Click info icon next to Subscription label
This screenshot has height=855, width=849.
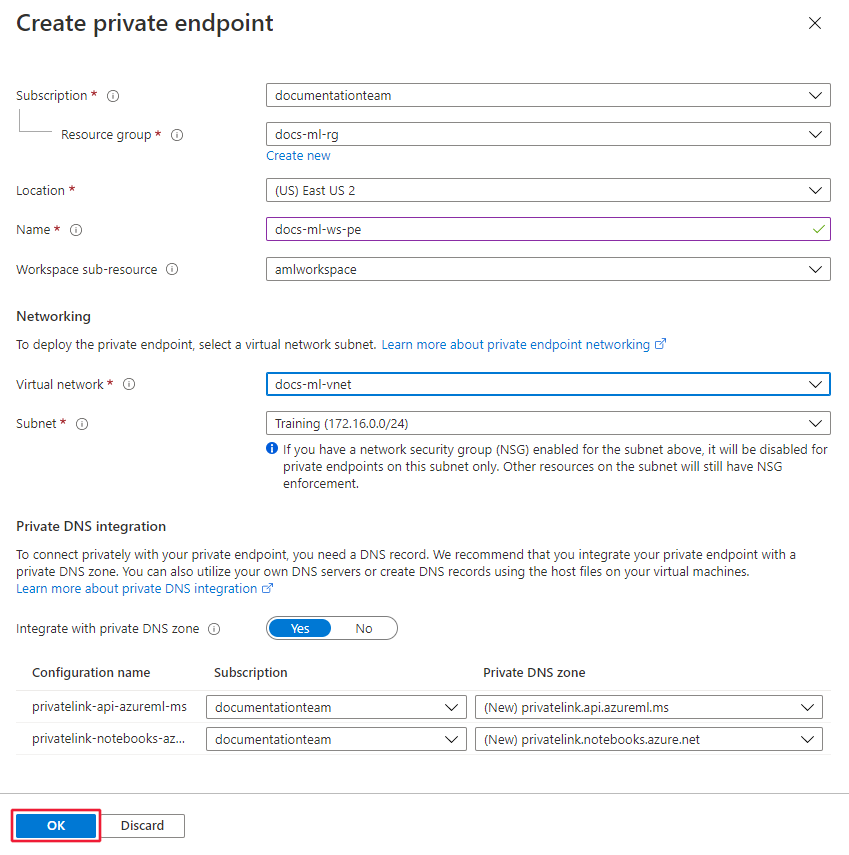tap(113, 96)
